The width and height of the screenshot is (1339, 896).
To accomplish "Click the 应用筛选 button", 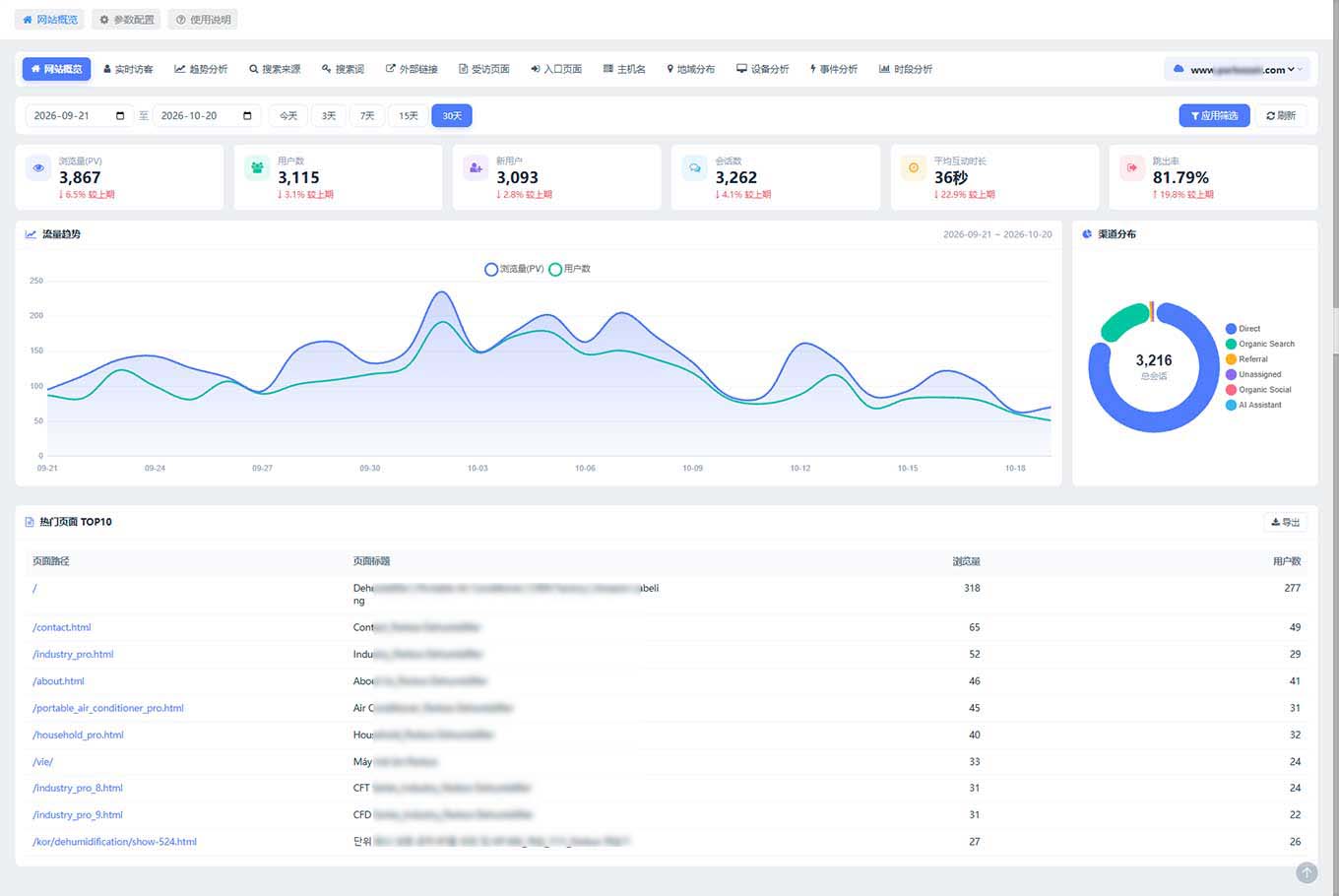I will (x=1214, y=116).
